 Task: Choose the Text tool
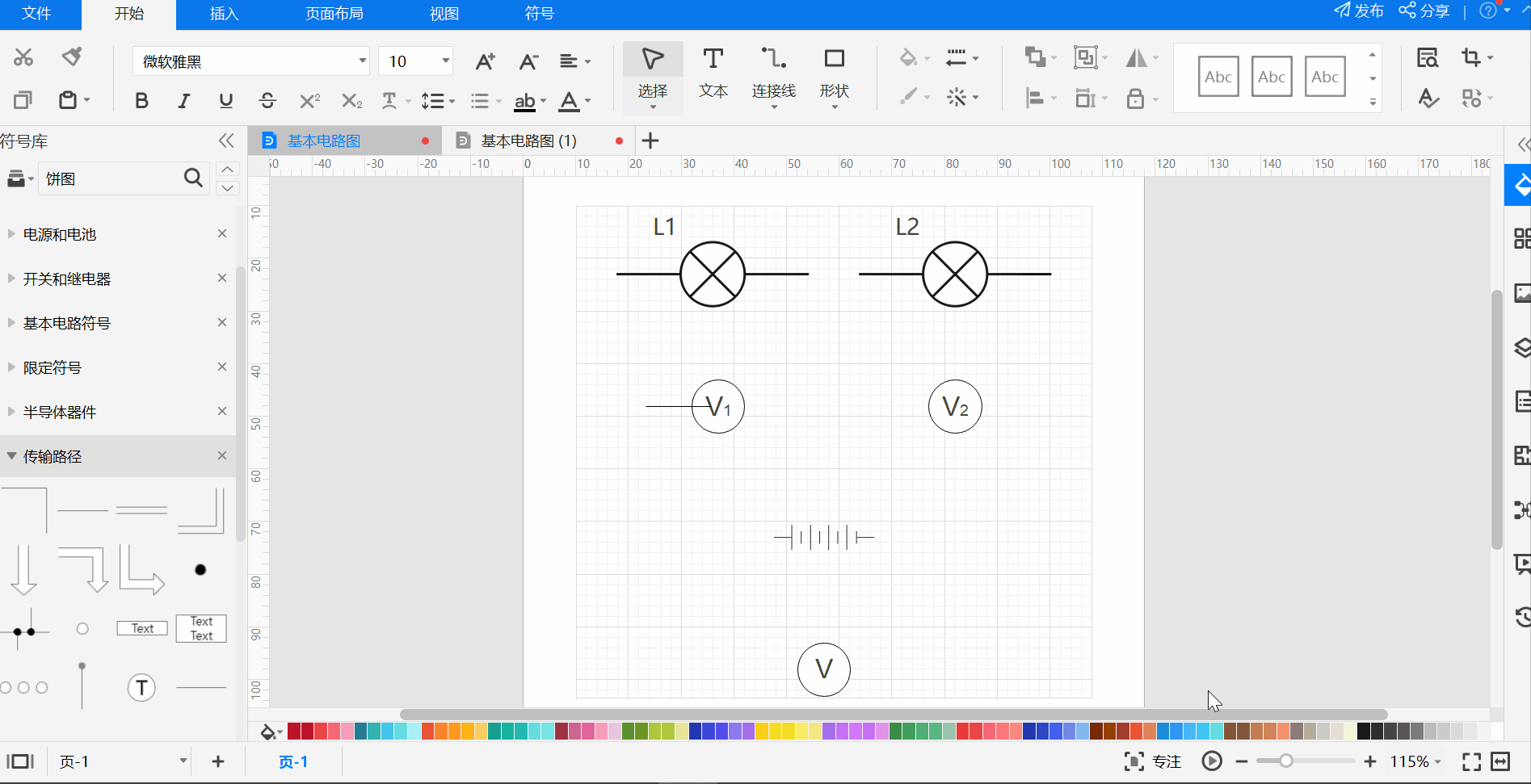[x=713, y=74]
